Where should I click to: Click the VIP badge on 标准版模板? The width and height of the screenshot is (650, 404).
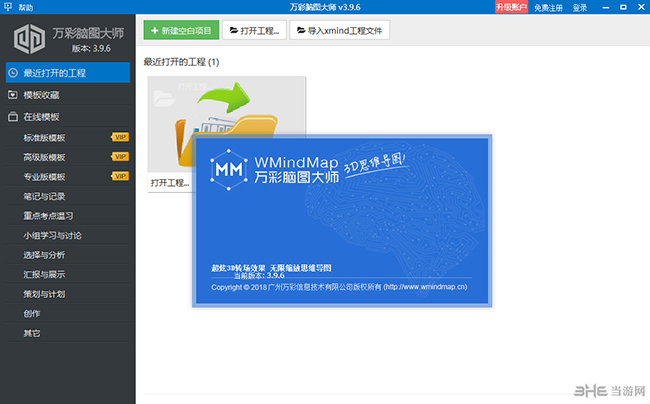120,137
